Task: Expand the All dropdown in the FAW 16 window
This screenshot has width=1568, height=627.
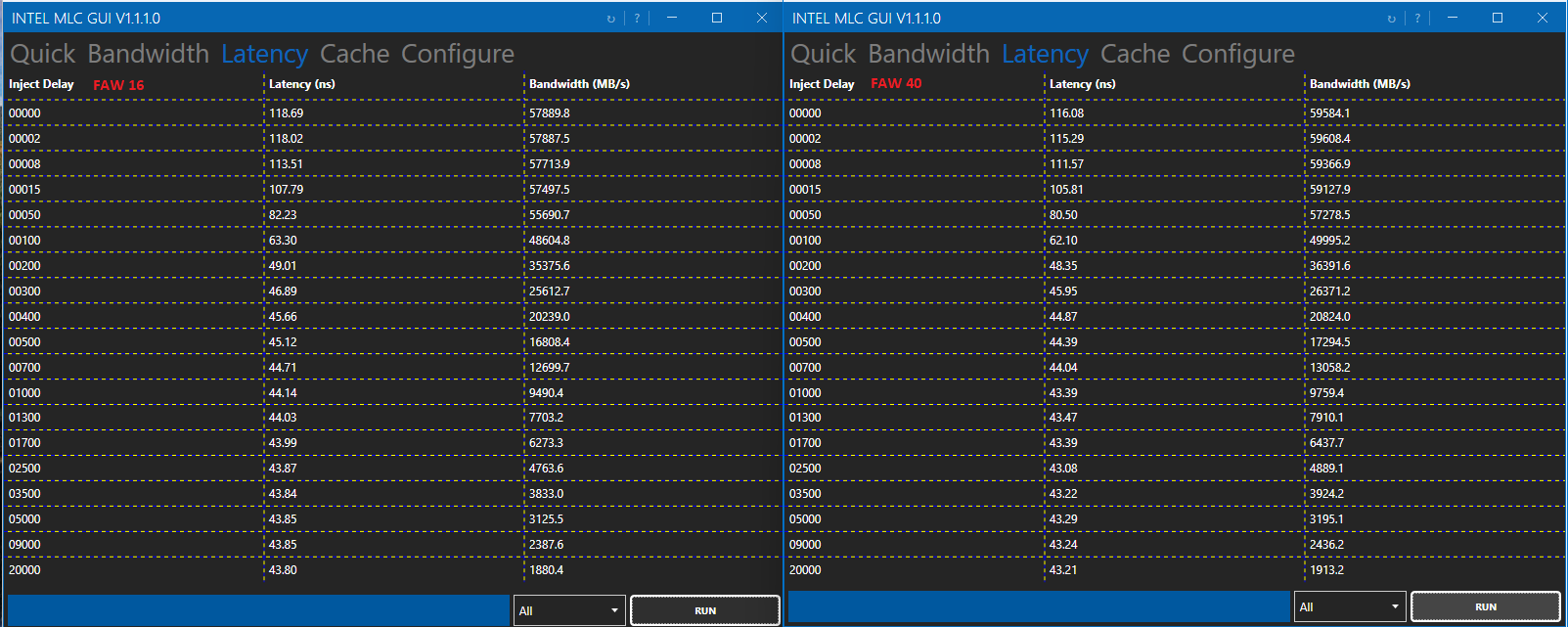Action: point(569,610)
